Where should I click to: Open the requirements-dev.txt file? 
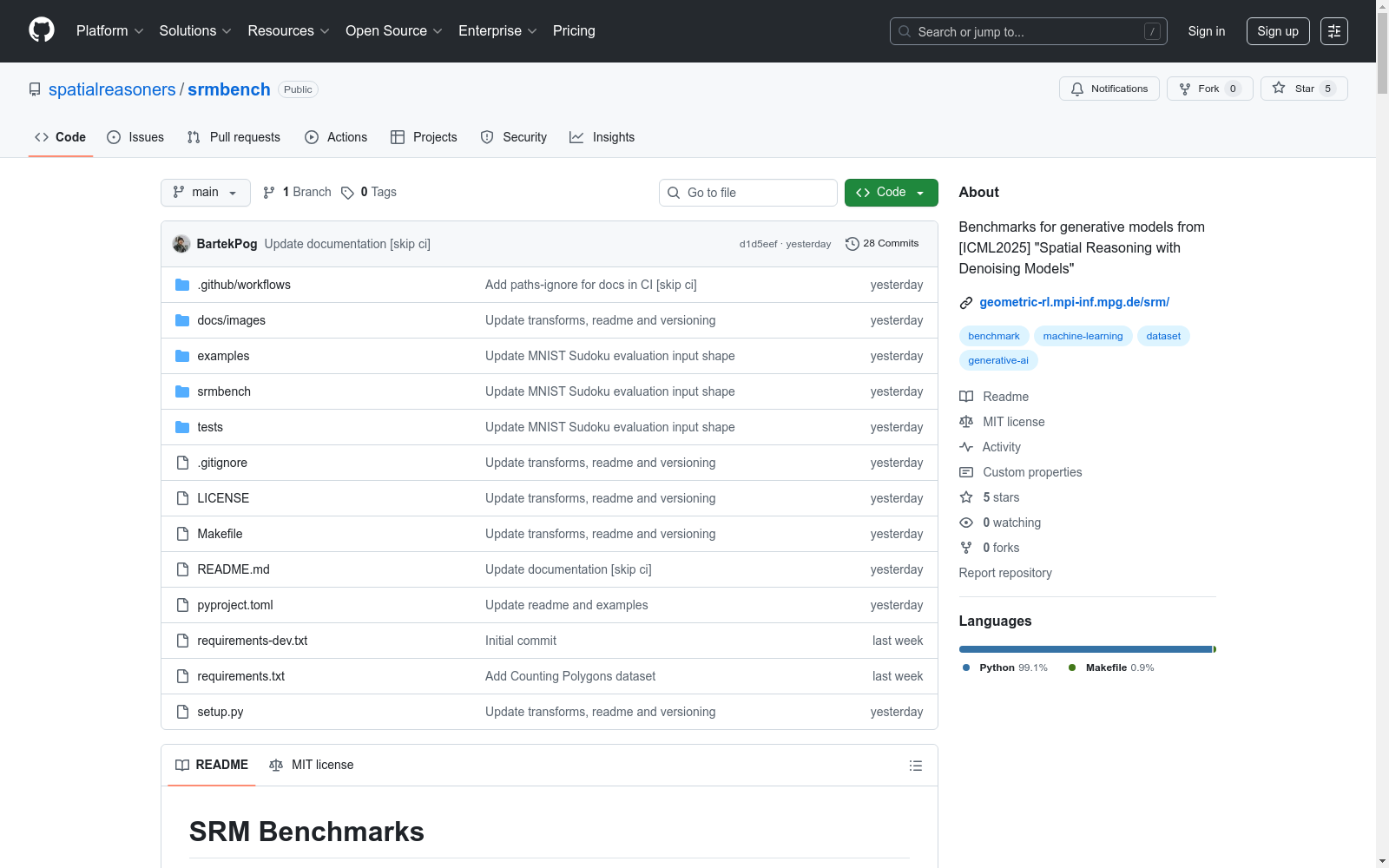(253, 641)
